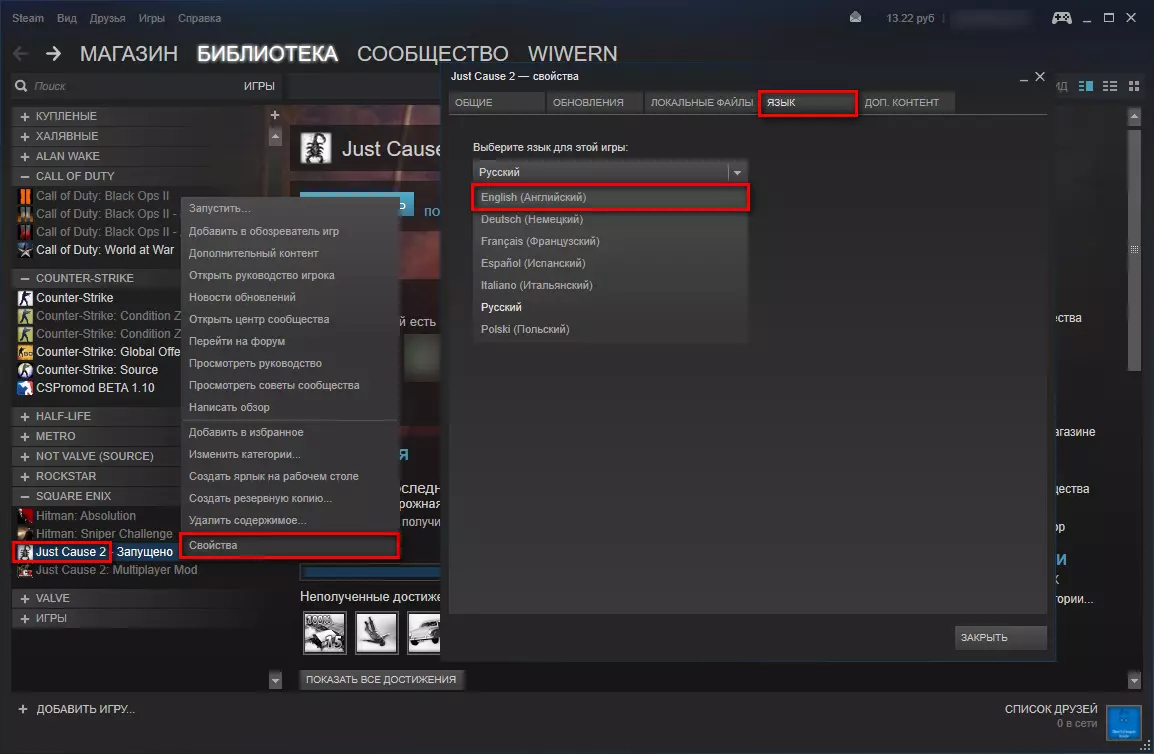Open third locked achievement car thumbnail
Image resolution: width=1154 pixels, height=754 pixels.
(424, 633)
